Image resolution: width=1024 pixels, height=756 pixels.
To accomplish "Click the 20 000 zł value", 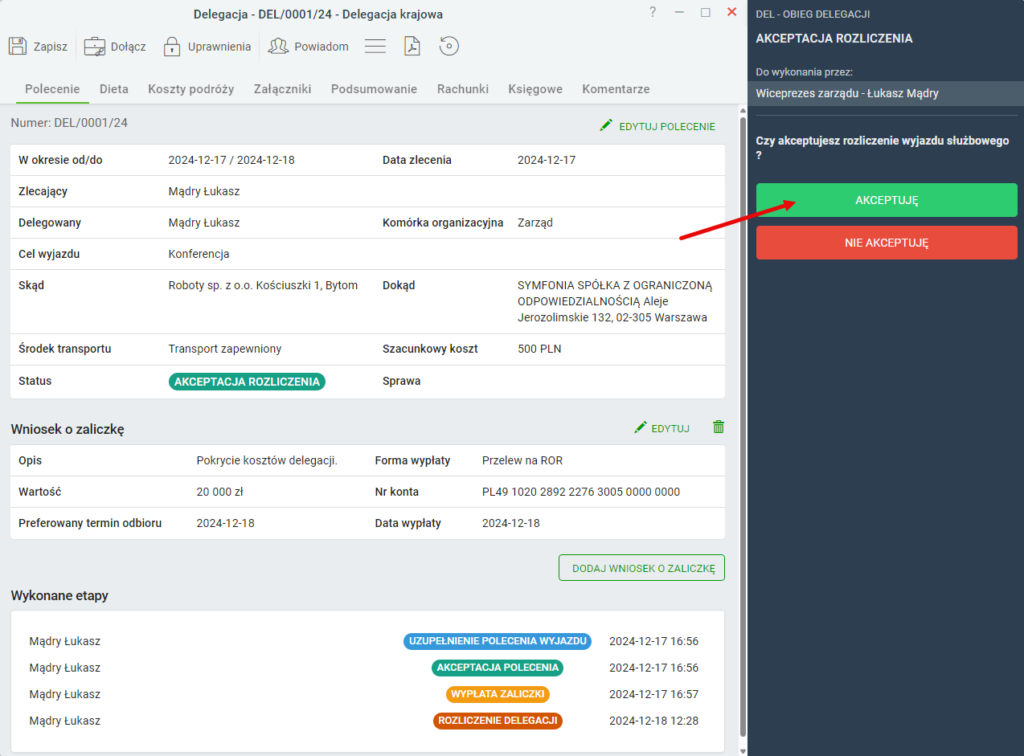I will [x=219, y=492].
